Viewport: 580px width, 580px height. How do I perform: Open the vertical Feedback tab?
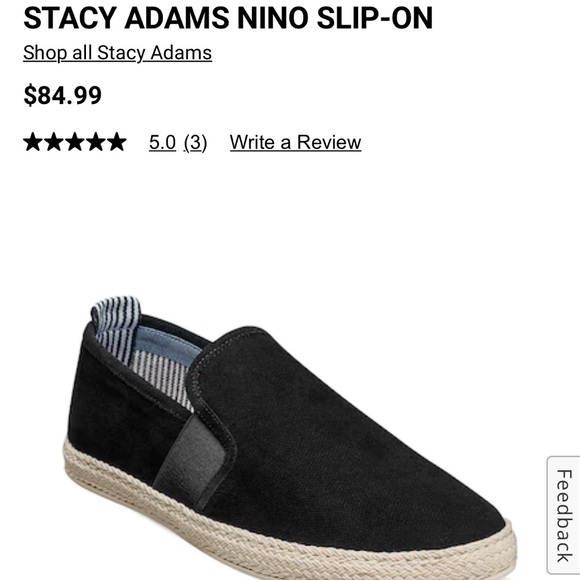[x=563, y=516]
